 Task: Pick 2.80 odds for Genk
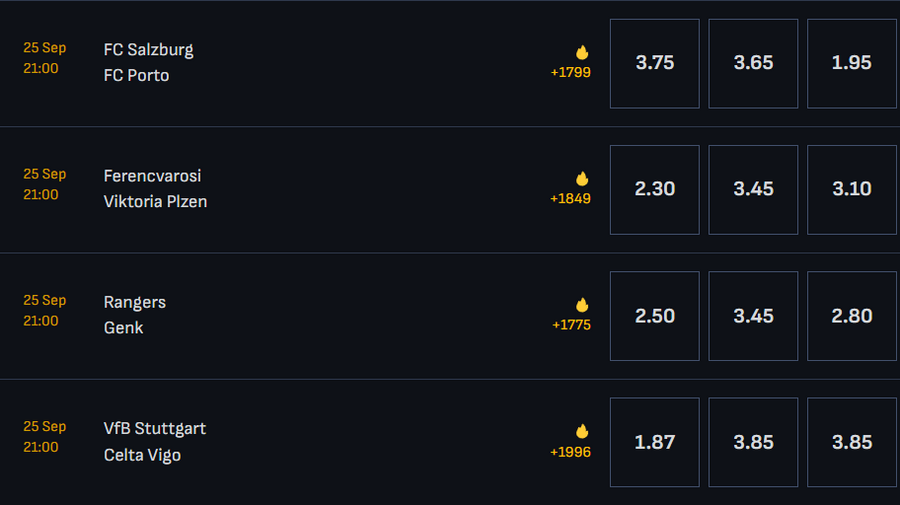pos(852,316)
